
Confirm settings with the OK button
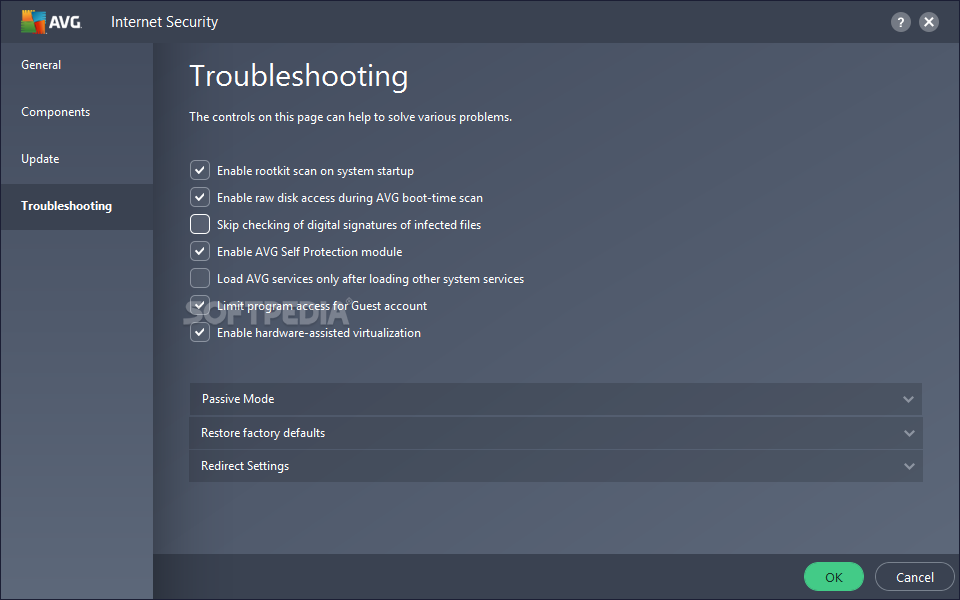pyautogui.click(x=834, y=577)
